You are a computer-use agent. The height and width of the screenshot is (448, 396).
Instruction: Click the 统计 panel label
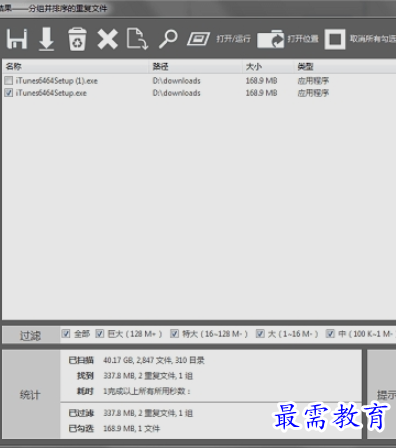pyautogui.click(x=30, y=395)
